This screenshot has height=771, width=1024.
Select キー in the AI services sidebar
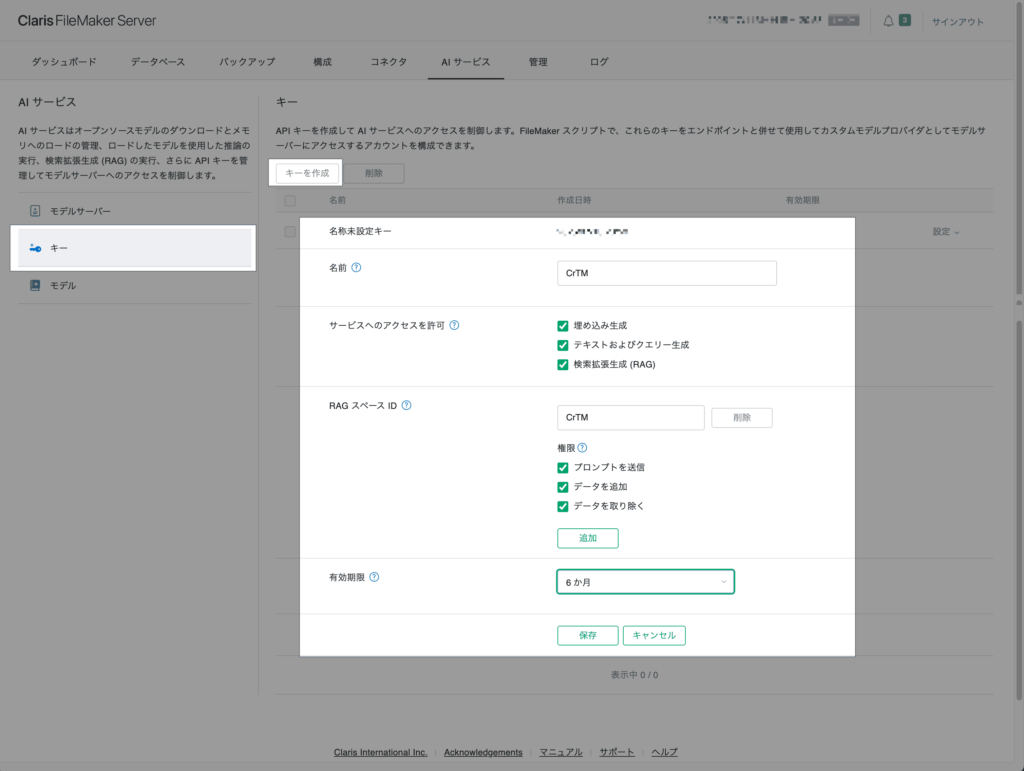[135, 248]
